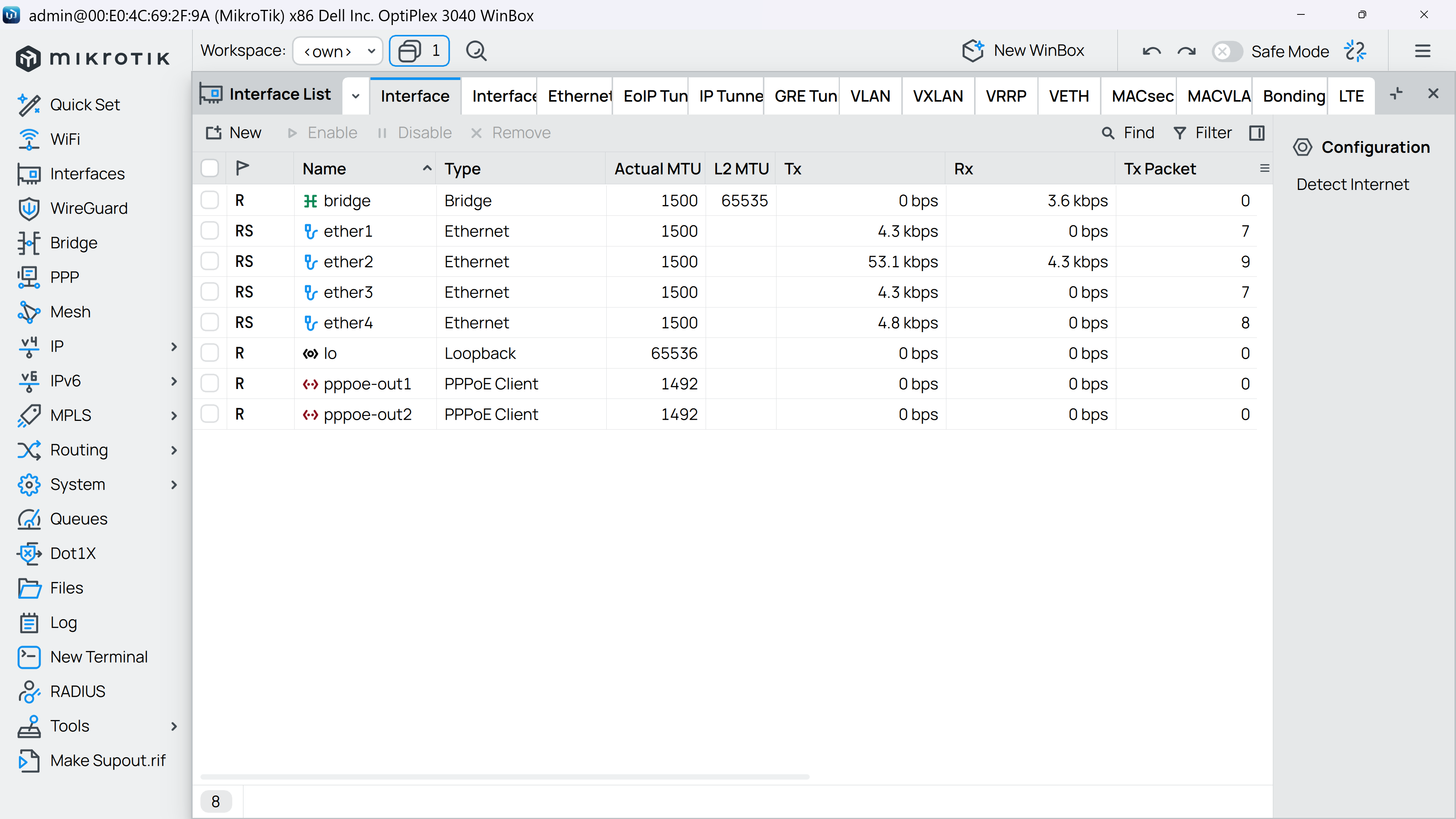
Task: Click the New WinBox button
Action: 1023,51
